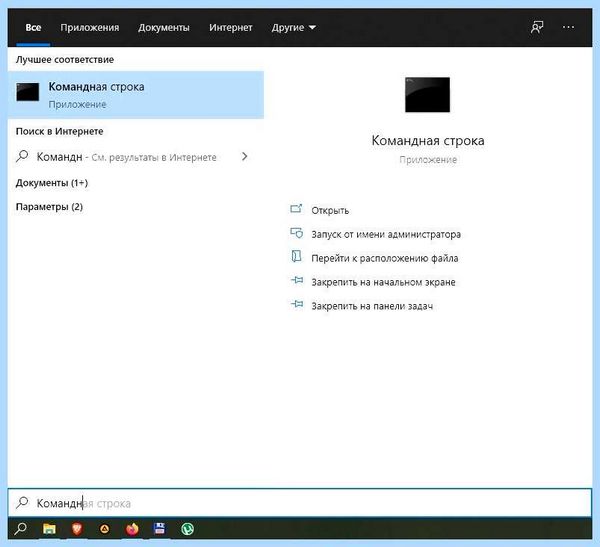Launch Firefox from taskbar

point(132,529)
